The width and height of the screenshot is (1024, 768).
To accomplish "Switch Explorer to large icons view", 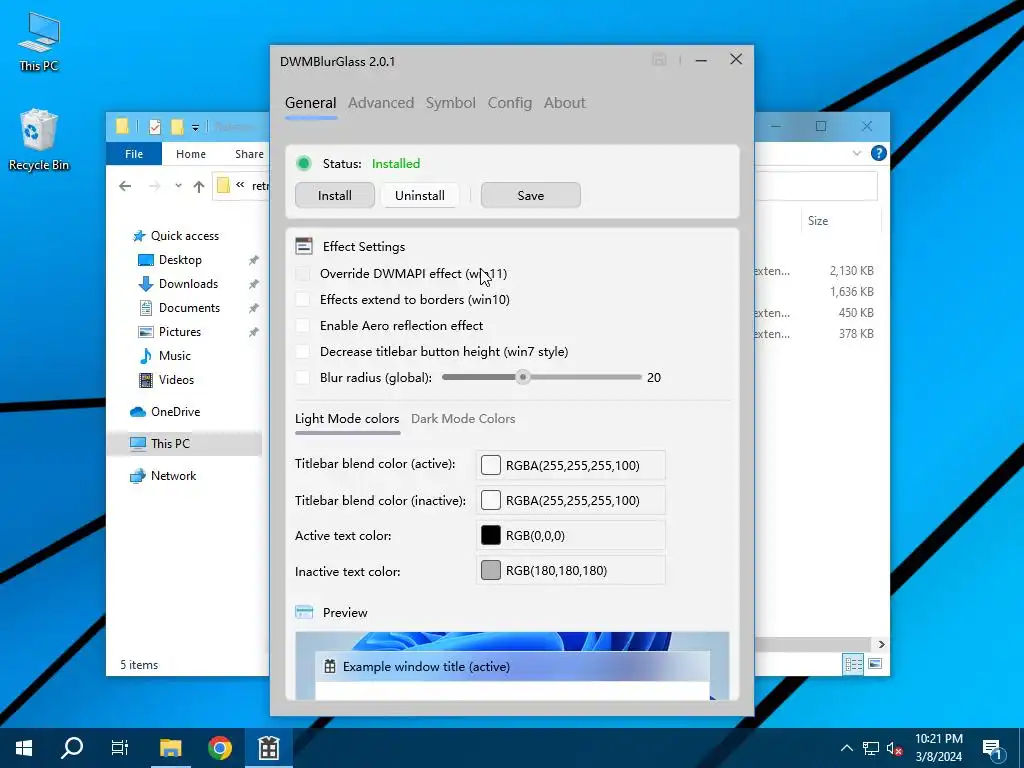I will [x=875, y=664].
